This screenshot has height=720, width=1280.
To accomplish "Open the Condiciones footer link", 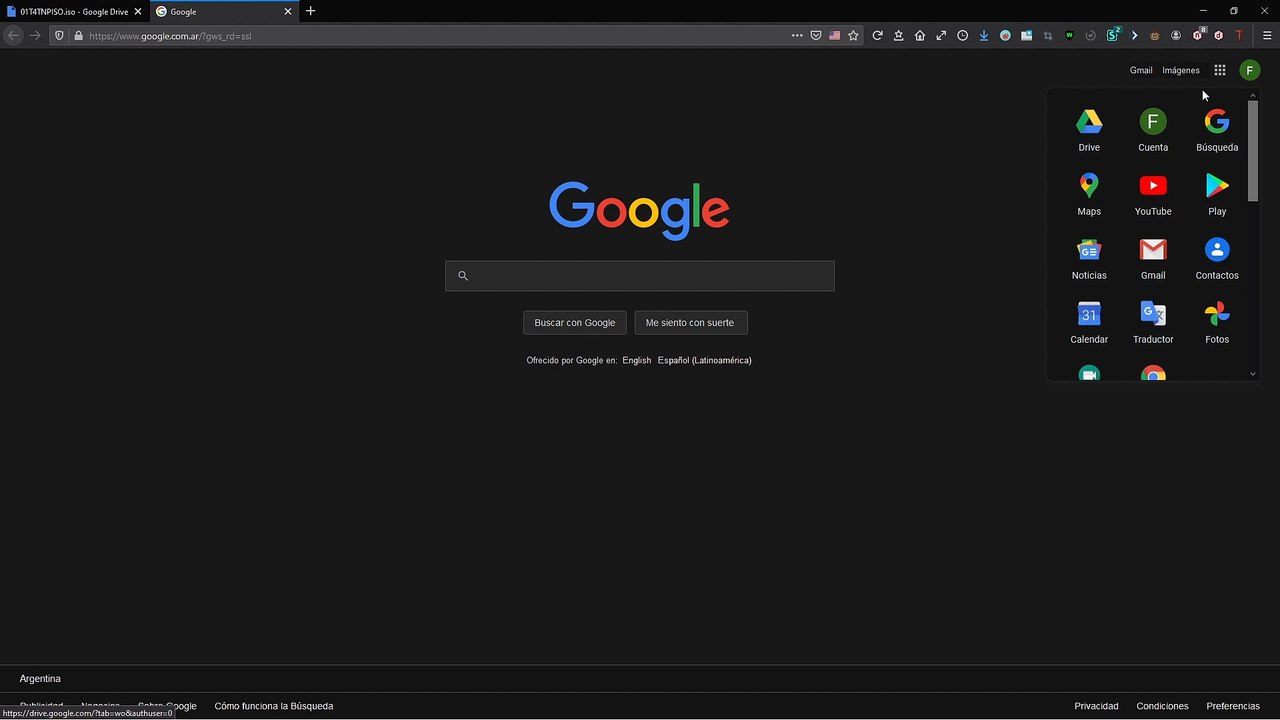I will click(1162, 706).
